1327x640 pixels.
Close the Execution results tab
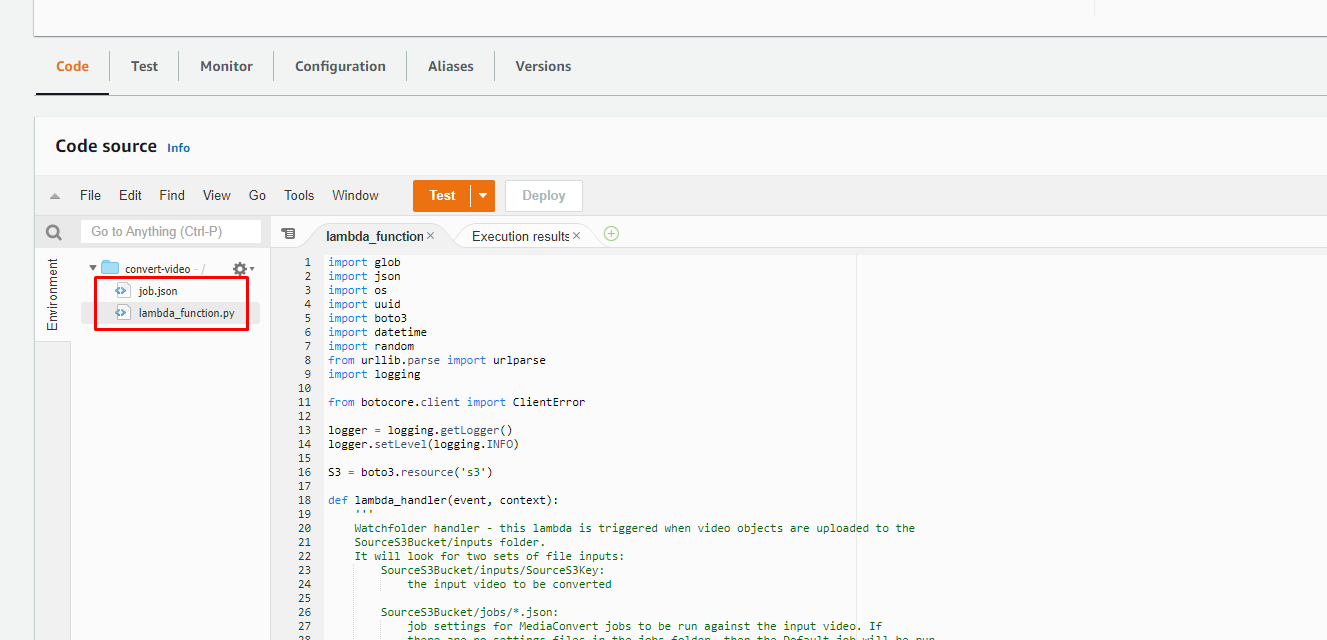(x=576, y=236)
